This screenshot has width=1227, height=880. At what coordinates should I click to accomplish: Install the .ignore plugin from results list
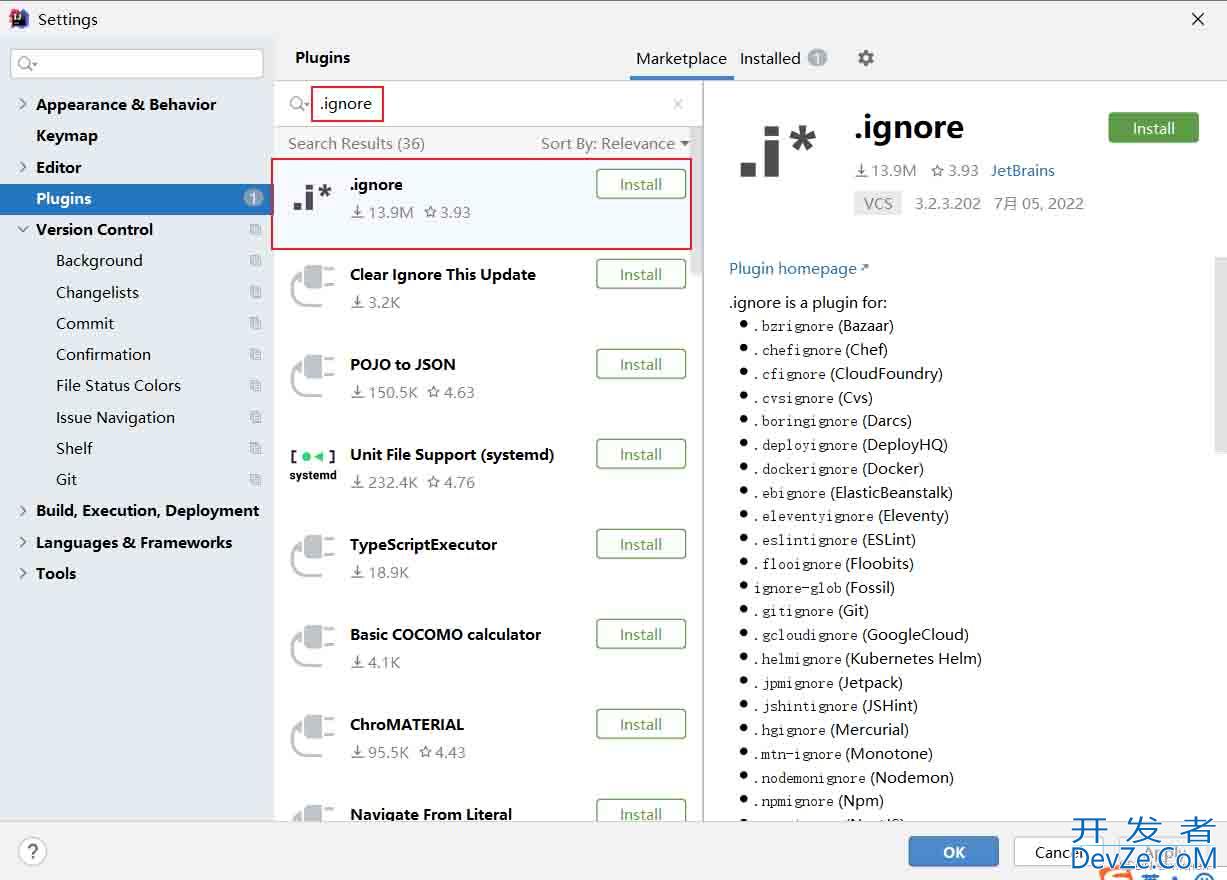[x=641, y=184]
